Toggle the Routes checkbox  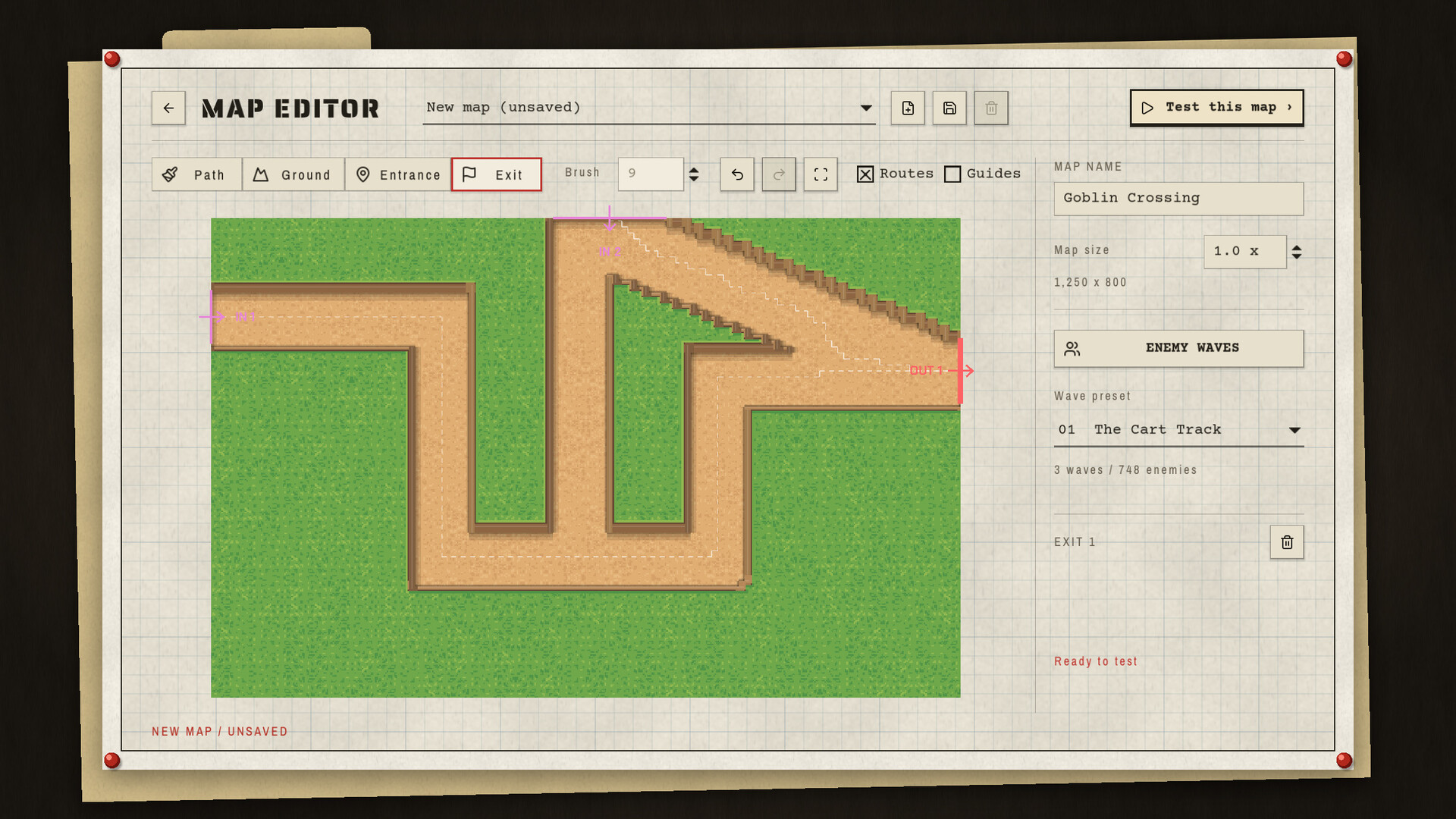click(865, 174)
